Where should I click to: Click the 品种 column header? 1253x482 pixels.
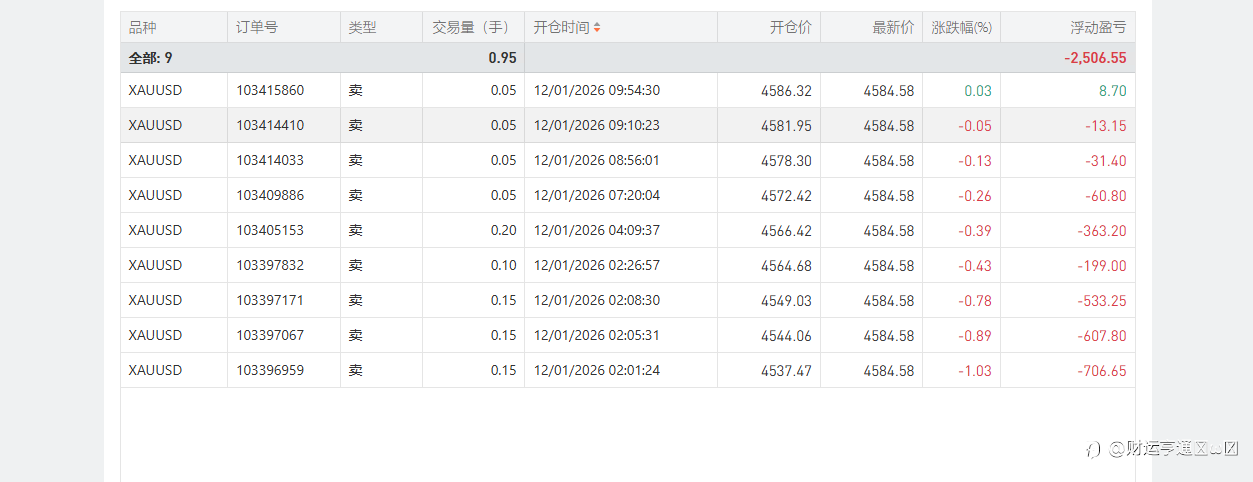[x=143, y=28]
